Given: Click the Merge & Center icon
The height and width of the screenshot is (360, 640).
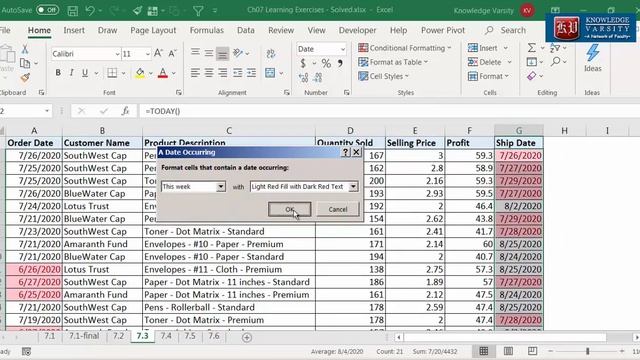Looking at the screenshot, I should (270, 73).
